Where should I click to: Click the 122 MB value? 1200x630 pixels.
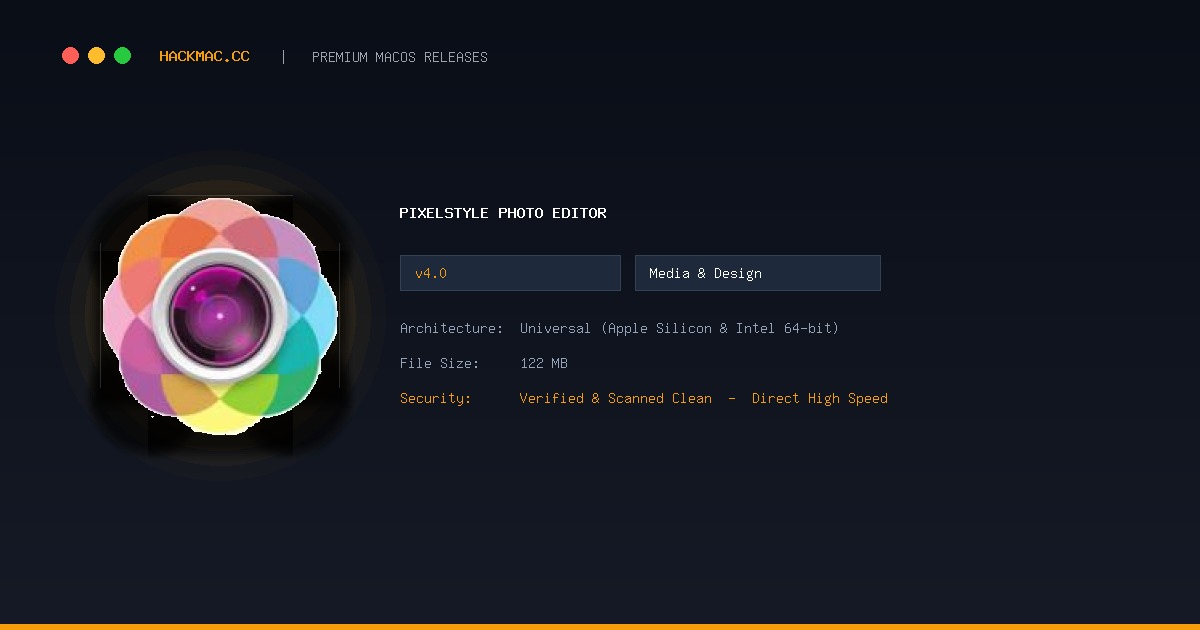point(544,363)
